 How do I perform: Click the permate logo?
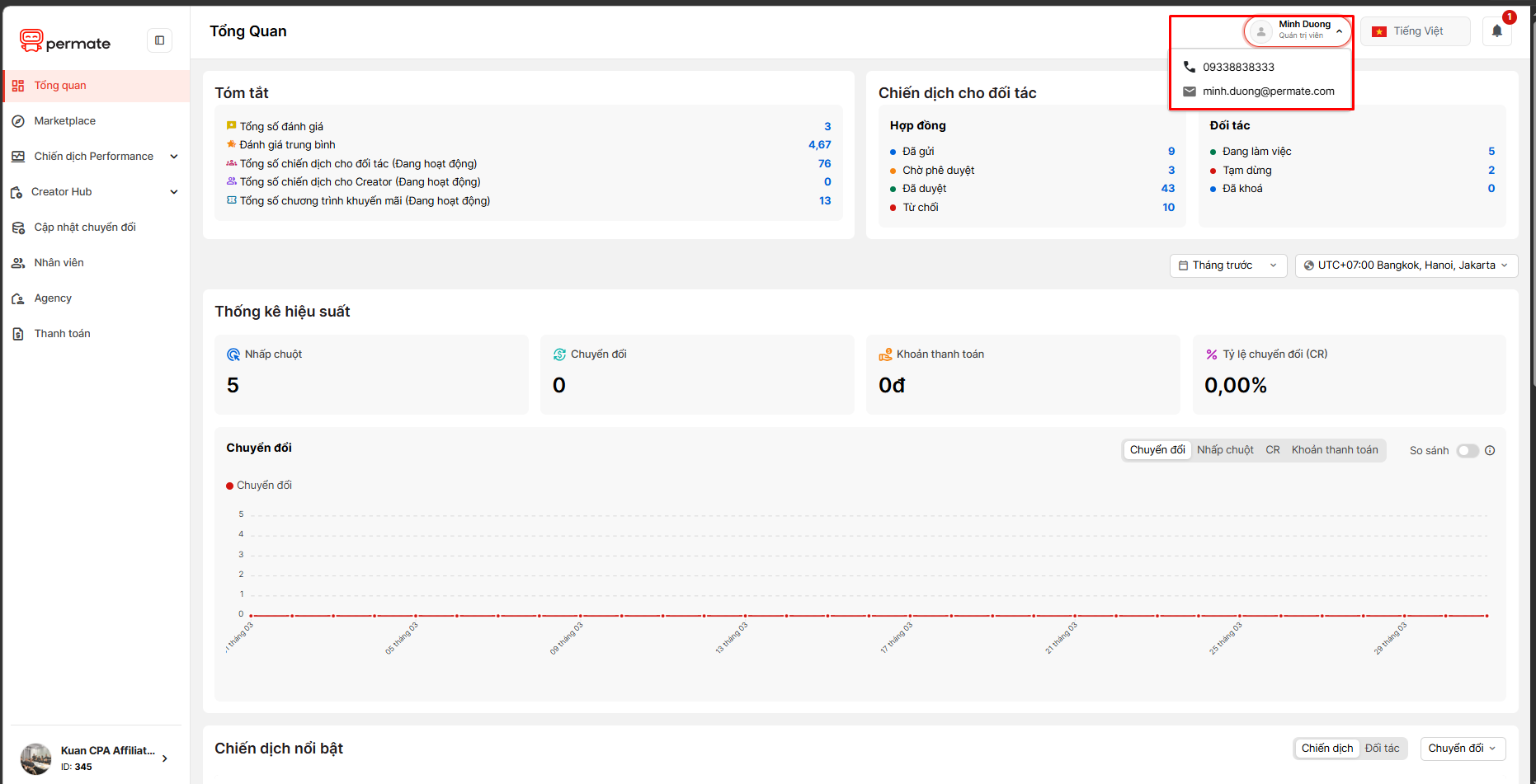point(65,41)
